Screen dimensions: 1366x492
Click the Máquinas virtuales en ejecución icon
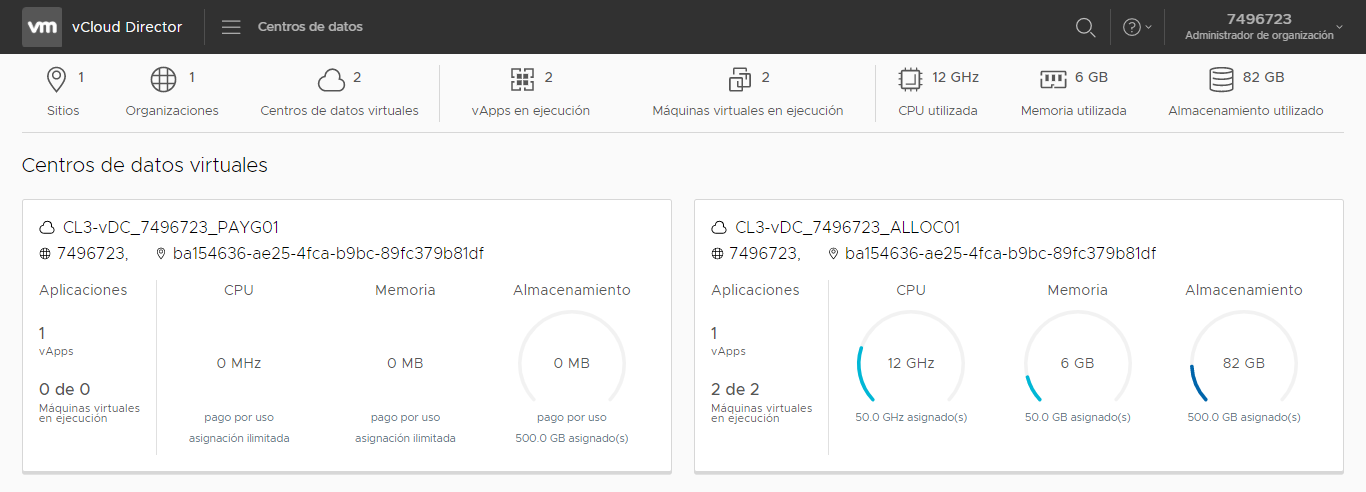(x=740, y=79)
